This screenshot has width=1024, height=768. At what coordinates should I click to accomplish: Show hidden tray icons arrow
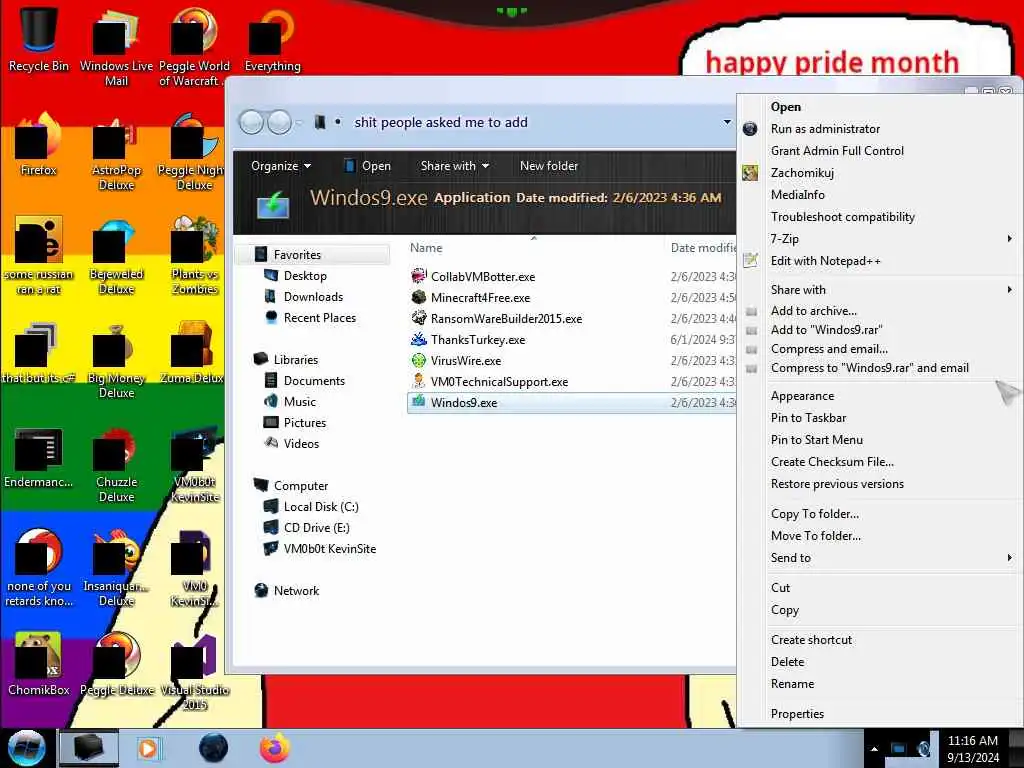pyautogui.click(x=874, y=749)
